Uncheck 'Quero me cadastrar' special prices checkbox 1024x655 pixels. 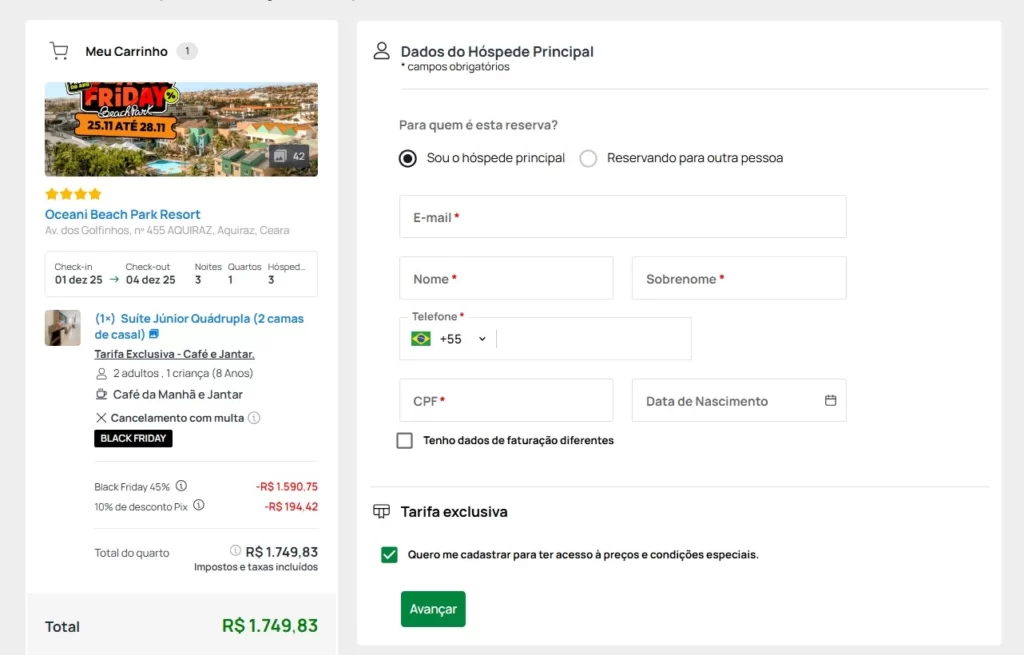[x=390, y=555]
